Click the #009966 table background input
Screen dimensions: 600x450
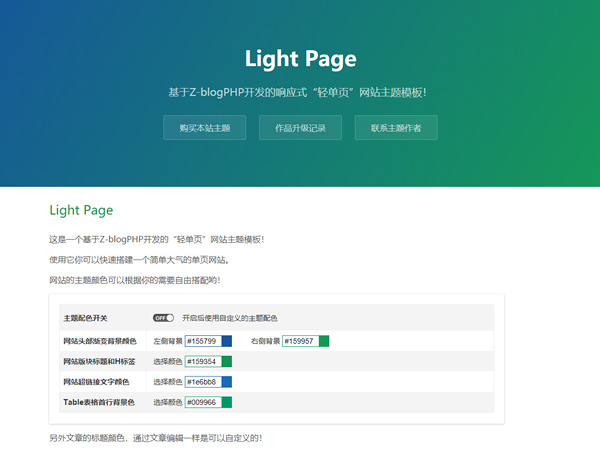pyautogui.click(x=202, y=402)
